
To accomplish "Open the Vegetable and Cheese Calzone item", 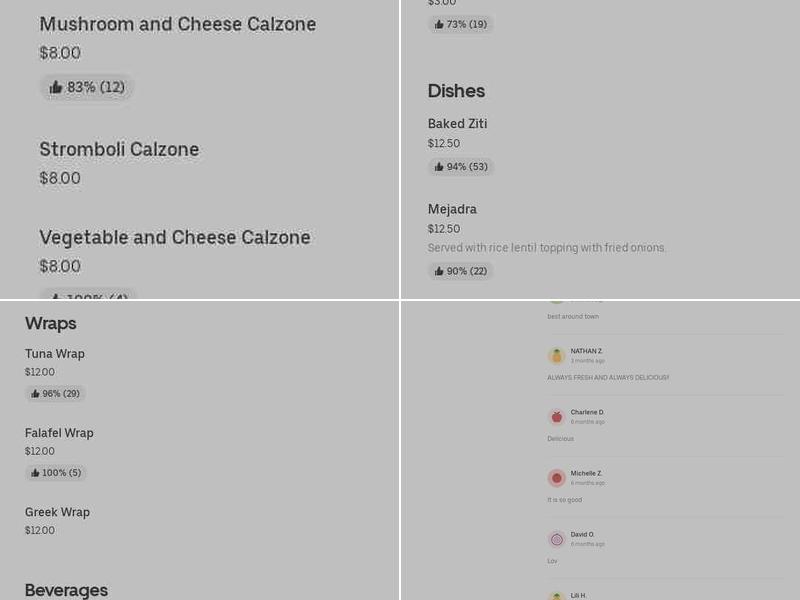I will click(x=175, y=237).
